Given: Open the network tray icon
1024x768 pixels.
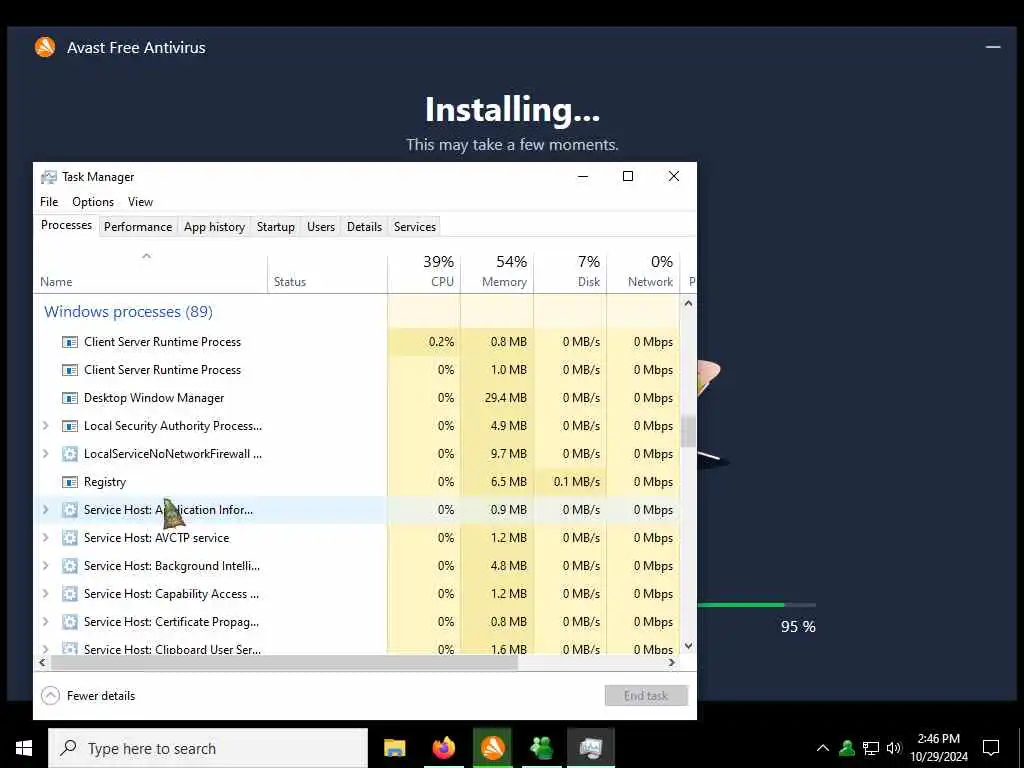Looking at the screenshot, I should [x=871, y=748].
